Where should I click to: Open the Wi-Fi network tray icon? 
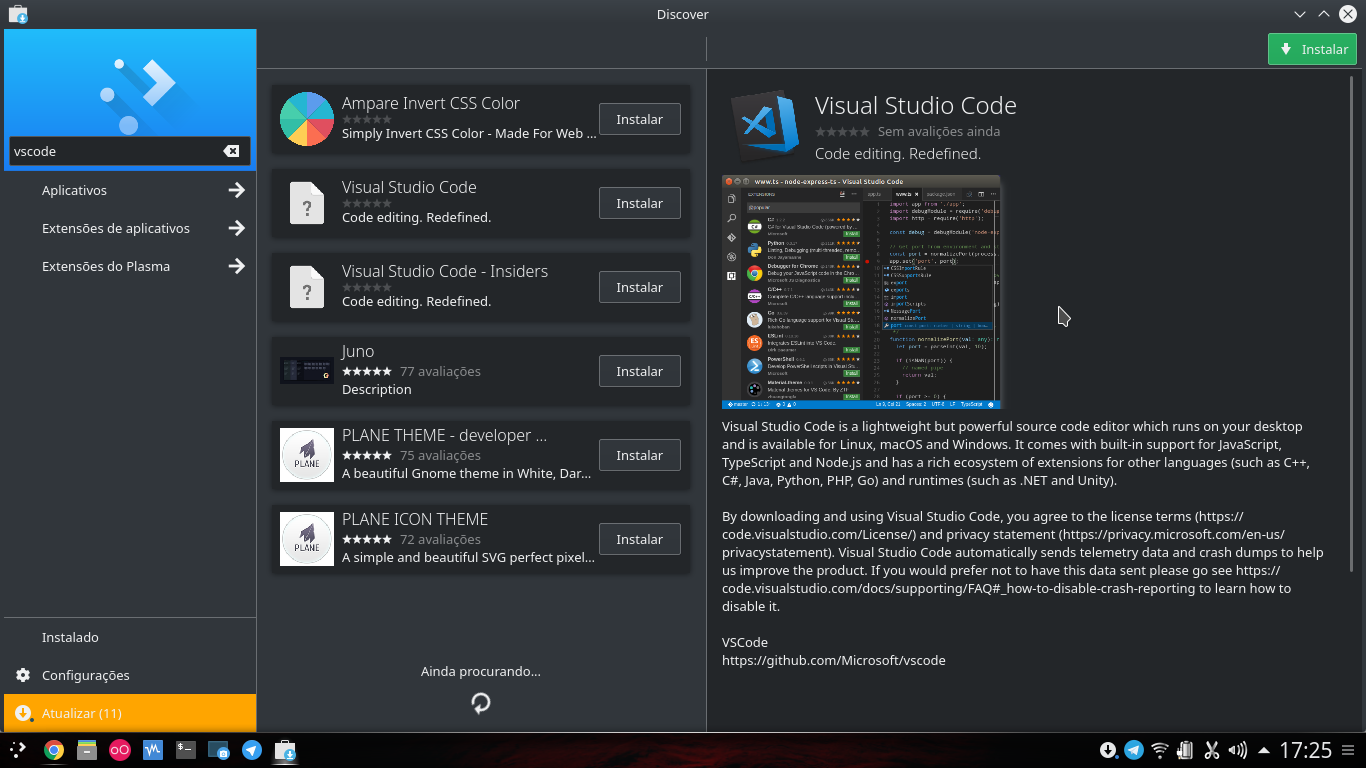pyautogui.click(x=1160, y=750)
